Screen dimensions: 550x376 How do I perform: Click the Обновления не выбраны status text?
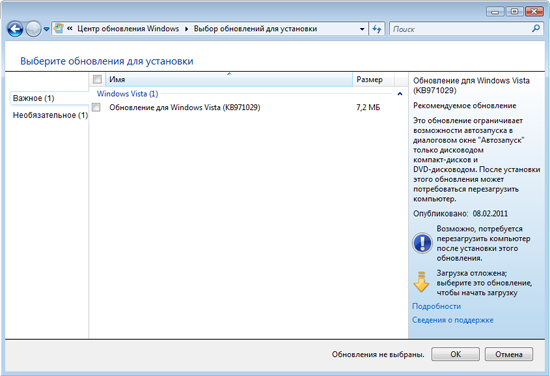pyautogui.click(x=378, y=355)
